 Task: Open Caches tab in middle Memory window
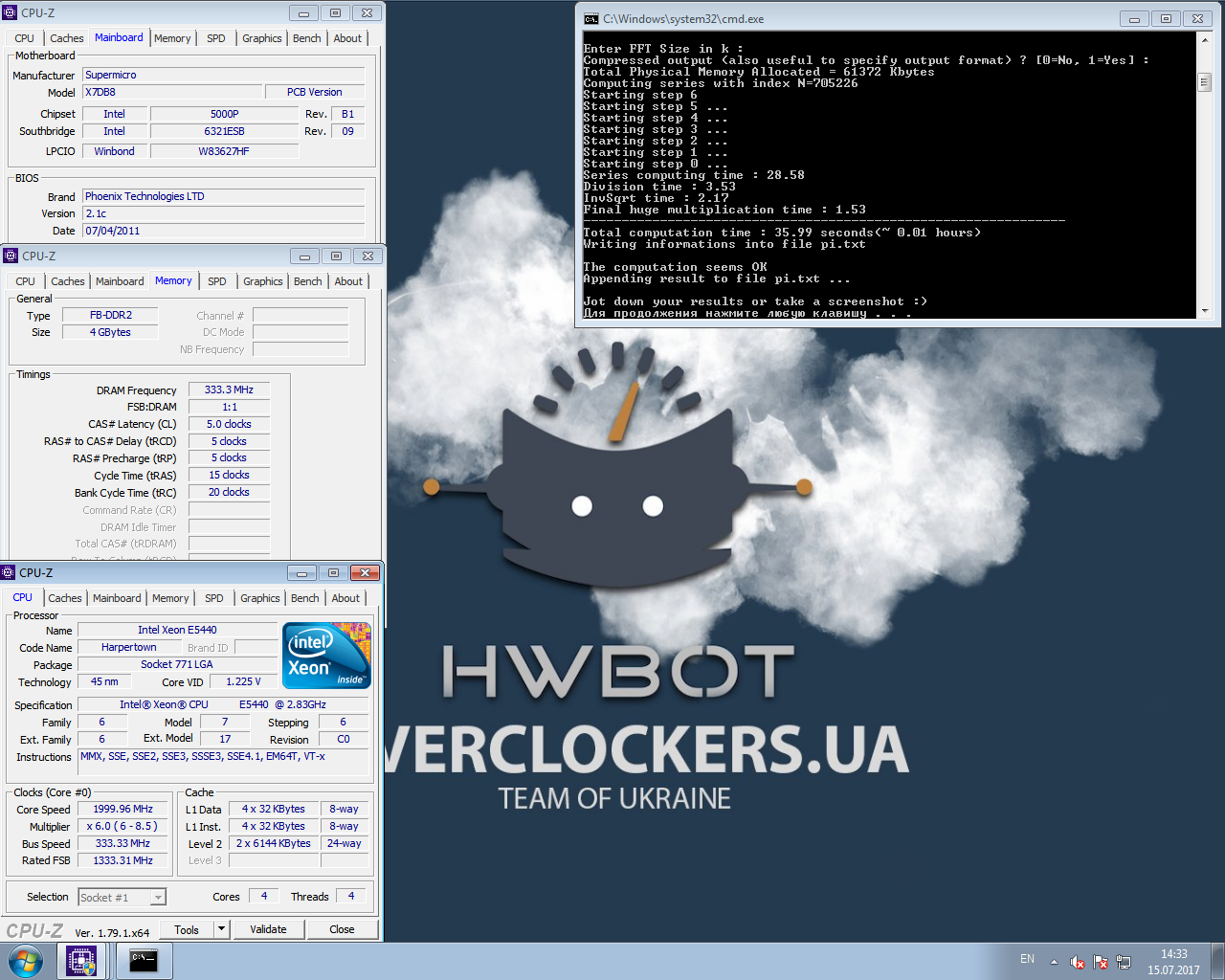point(68,281)
